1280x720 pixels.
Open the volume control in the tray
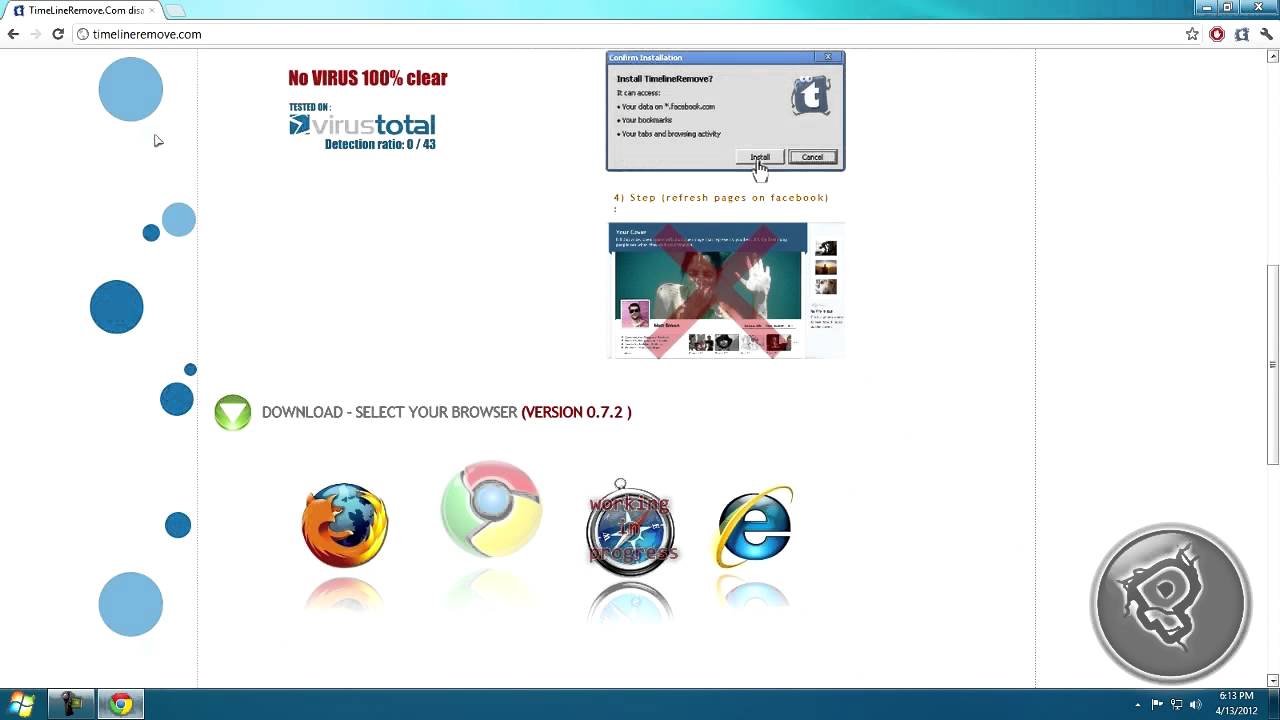[1196, 705]
